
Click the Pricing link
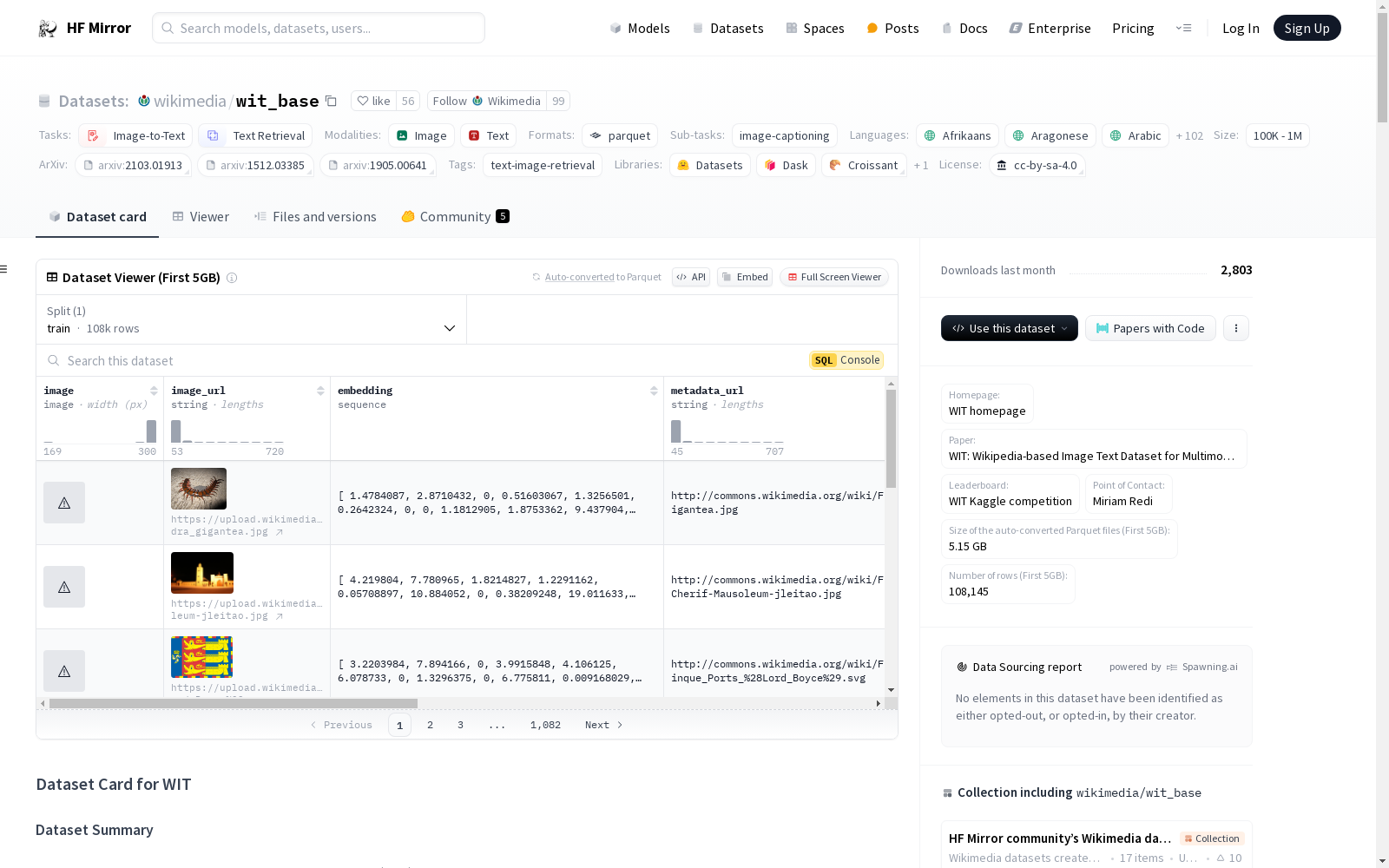pos(1133,29)
